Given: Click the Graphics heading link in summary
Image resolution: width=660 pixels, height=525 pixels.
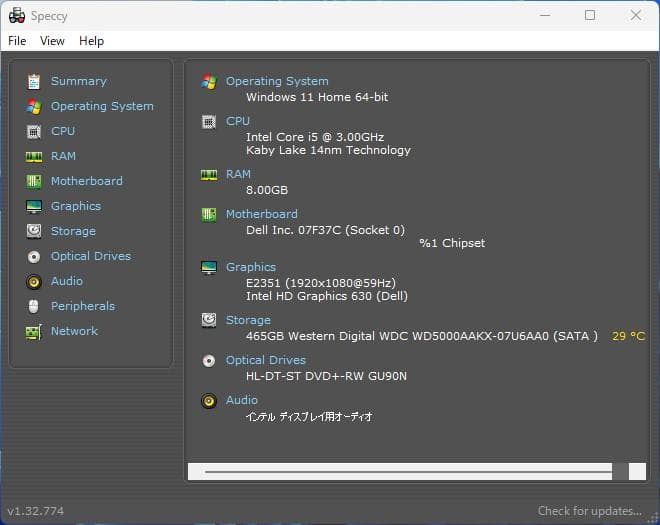Looking at the screenshot, I should click(x=251, y=267).
